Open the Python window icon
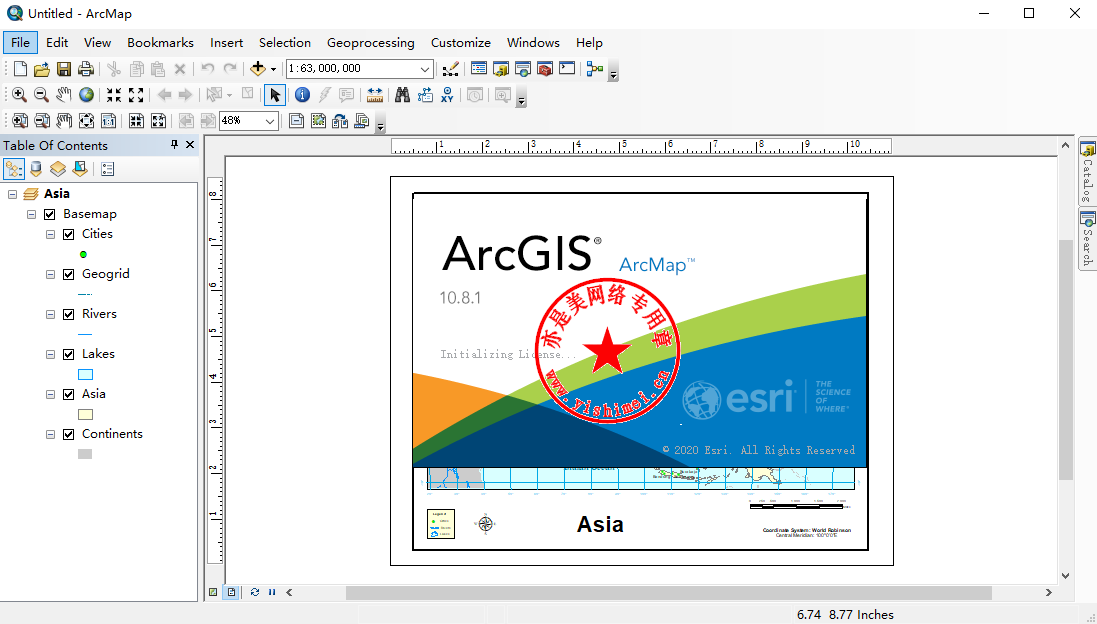 (567, 69)
